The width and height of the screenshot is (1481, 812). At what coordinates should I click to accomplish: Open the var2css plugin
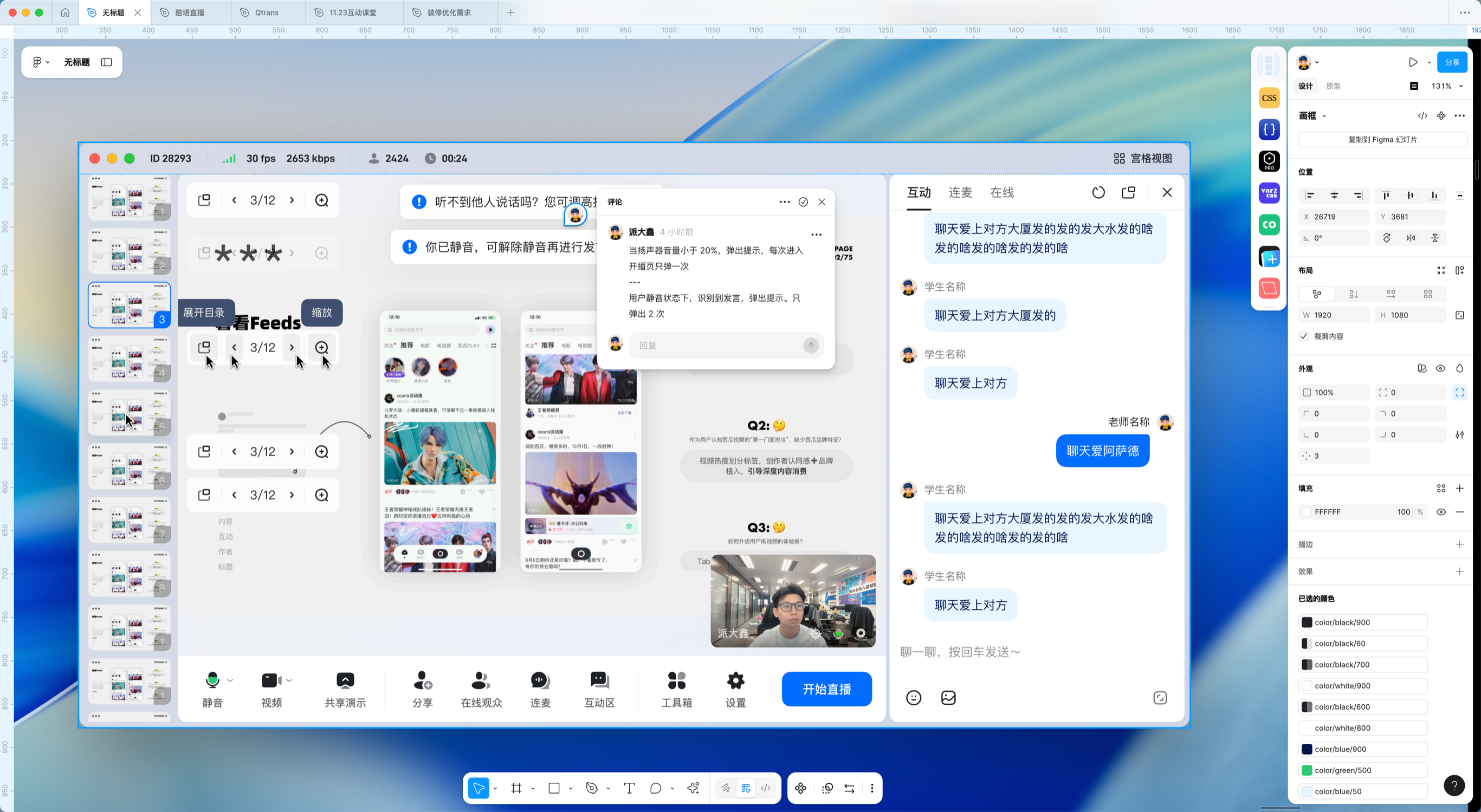[x=1269, y=192]
